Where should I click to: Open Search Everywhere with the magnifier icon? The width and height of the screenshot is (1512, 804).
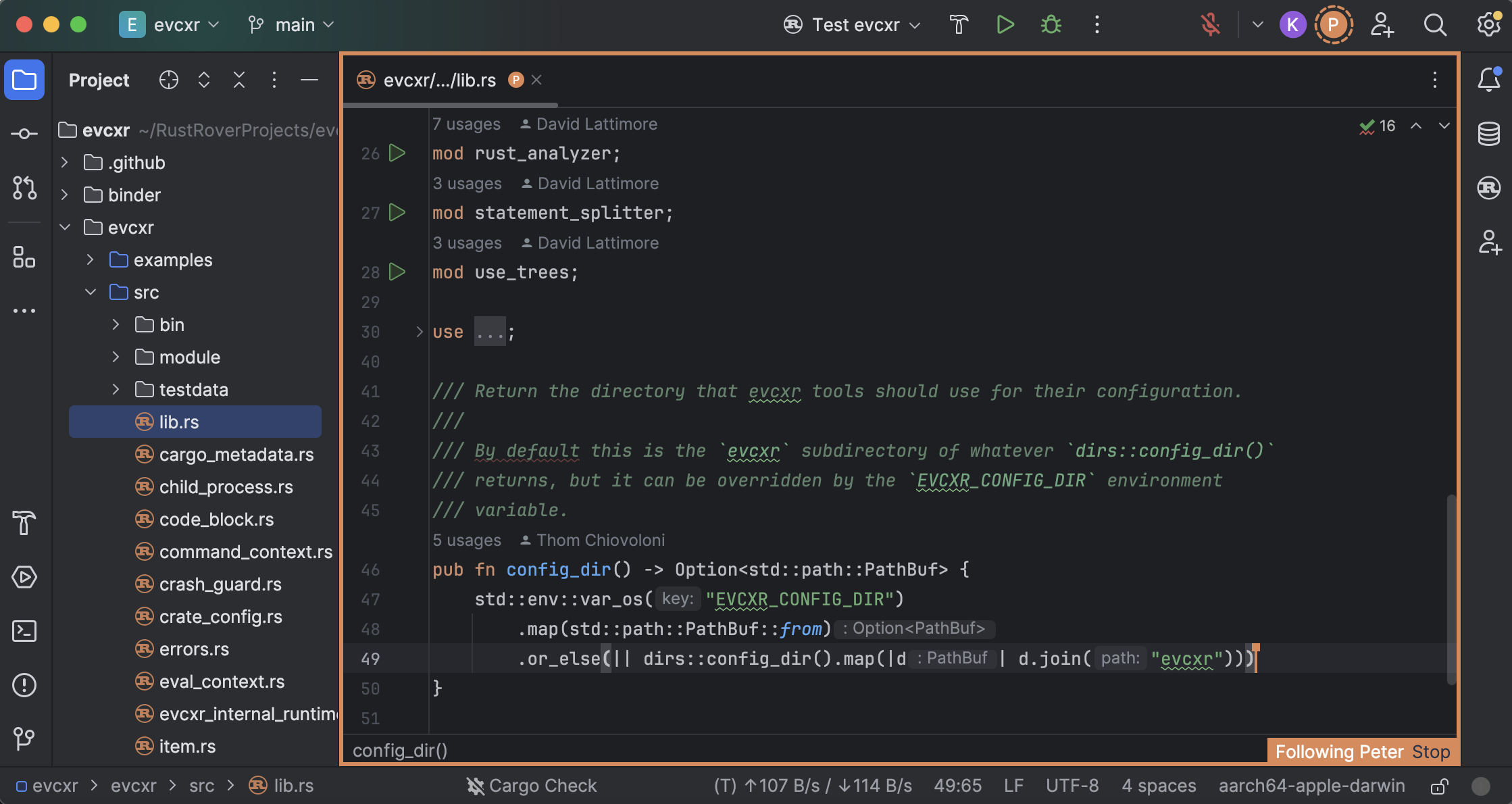click(1434, 24)
